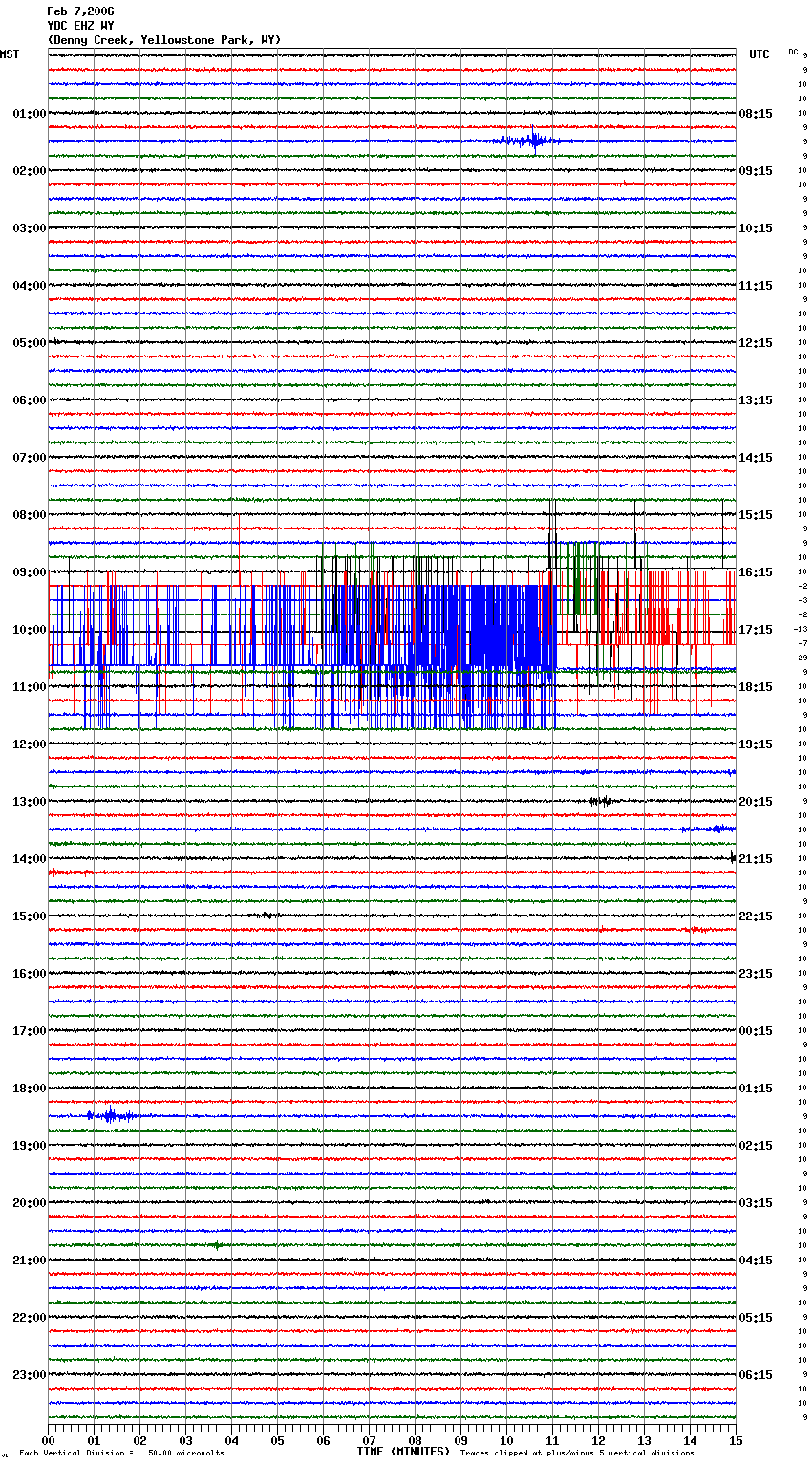This screenshot has width=812, height=1466.
Task: Click the 06:15 UTC label
Action: coord(756,1375)
